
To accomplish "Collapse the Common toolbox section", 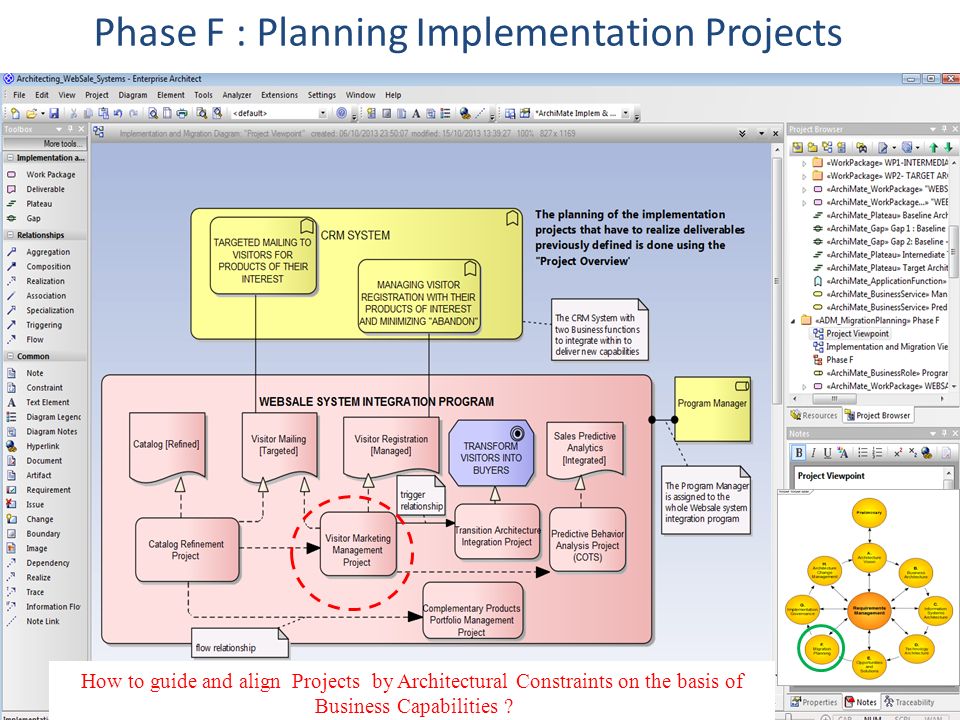I will tap(10, 356).
